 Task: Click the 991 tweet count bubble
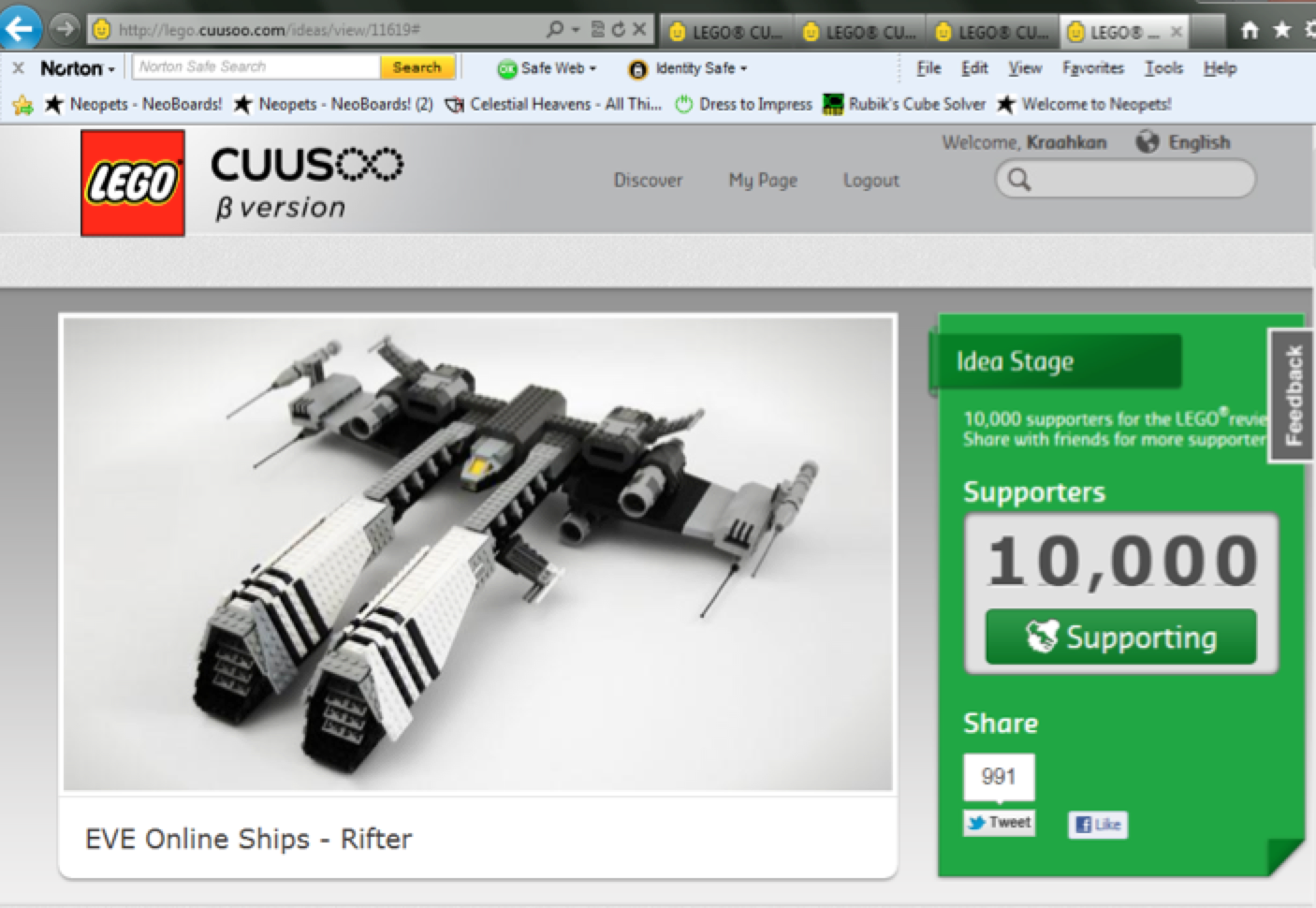coord(999,777)
